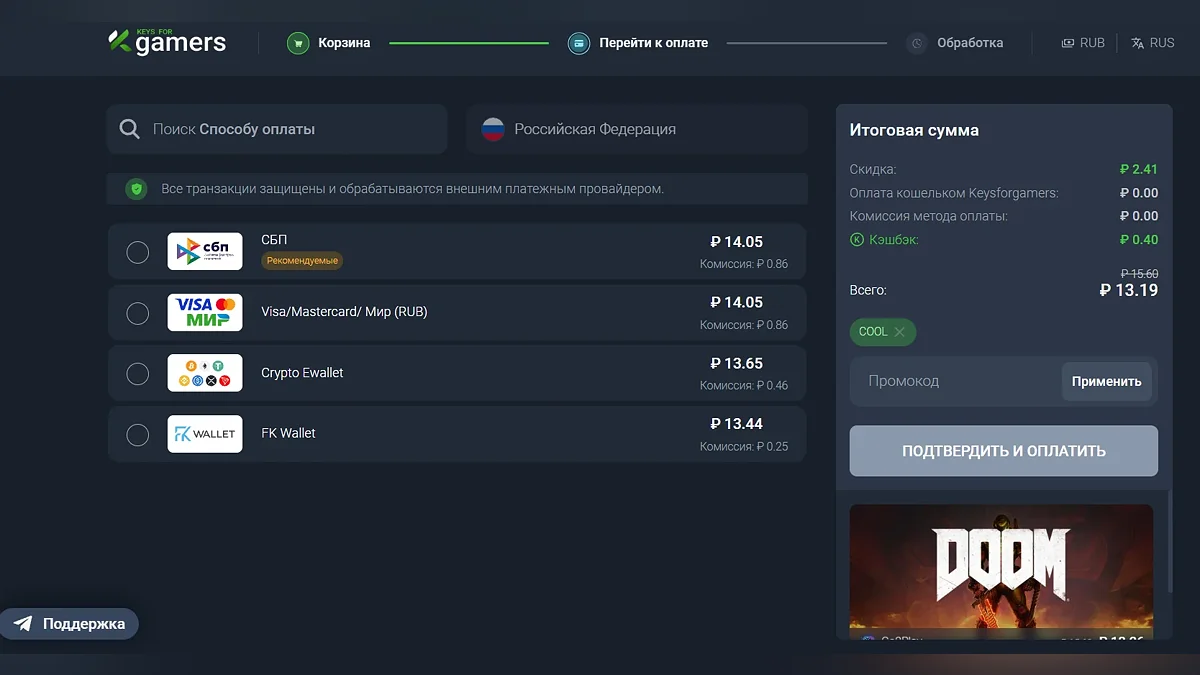Click the RUB currency banknote icon
Image resolution: width=1200 pixels, height=675 pixels.
pyautogui.click(x=1068, y=43)
